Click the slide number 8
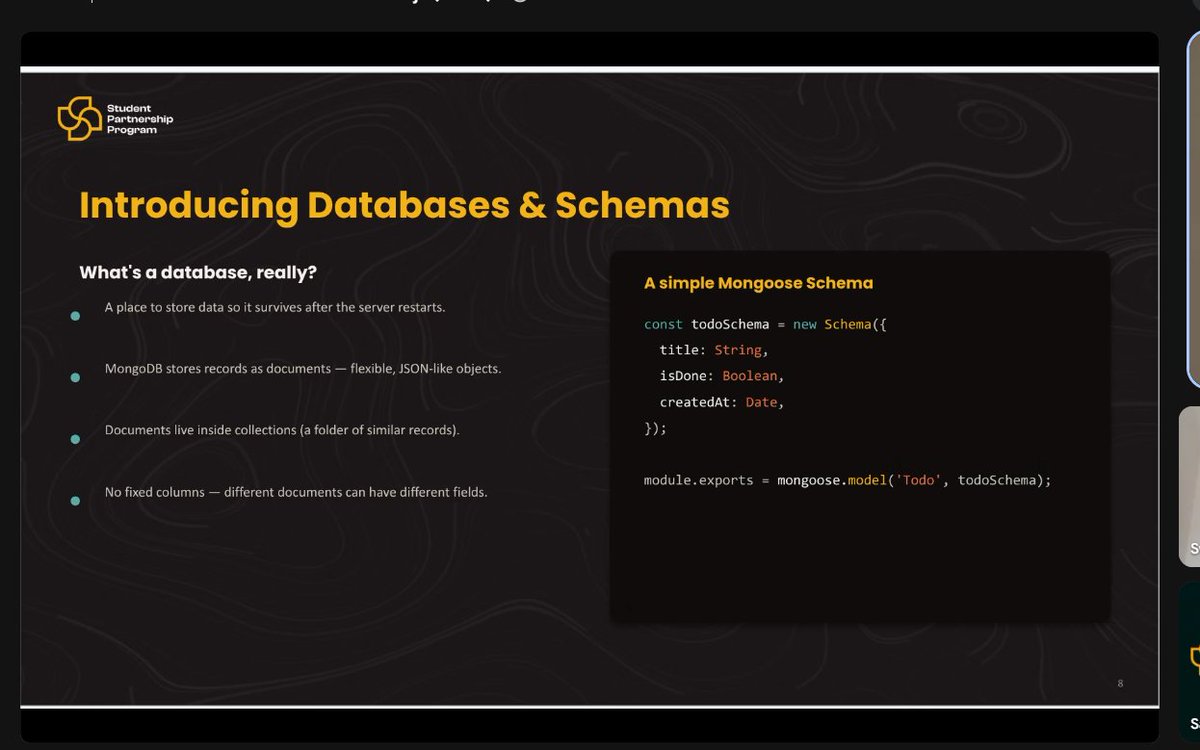This screenshot has height=750, width=1200. point(1120,683)
